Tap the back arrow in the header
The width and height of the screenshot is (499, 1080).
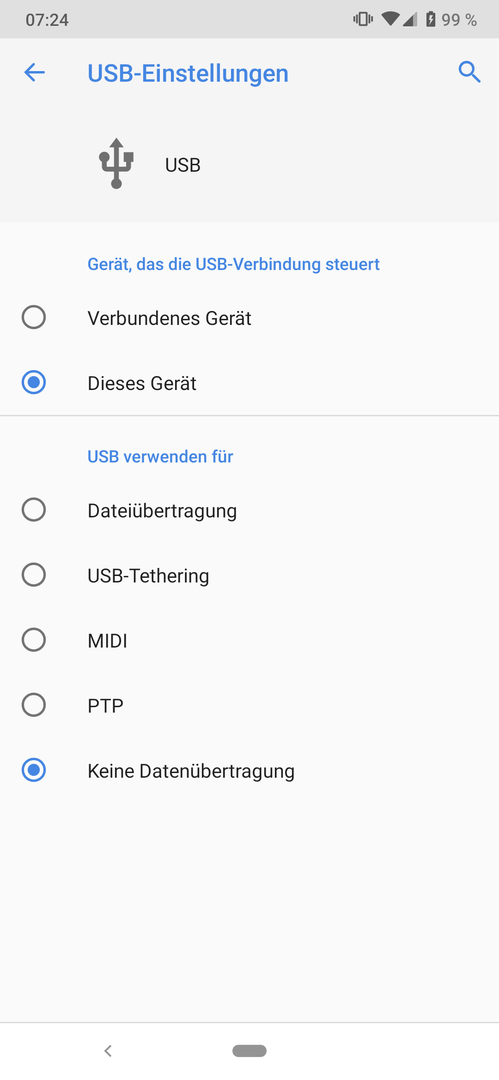click(x=34, y=72)
